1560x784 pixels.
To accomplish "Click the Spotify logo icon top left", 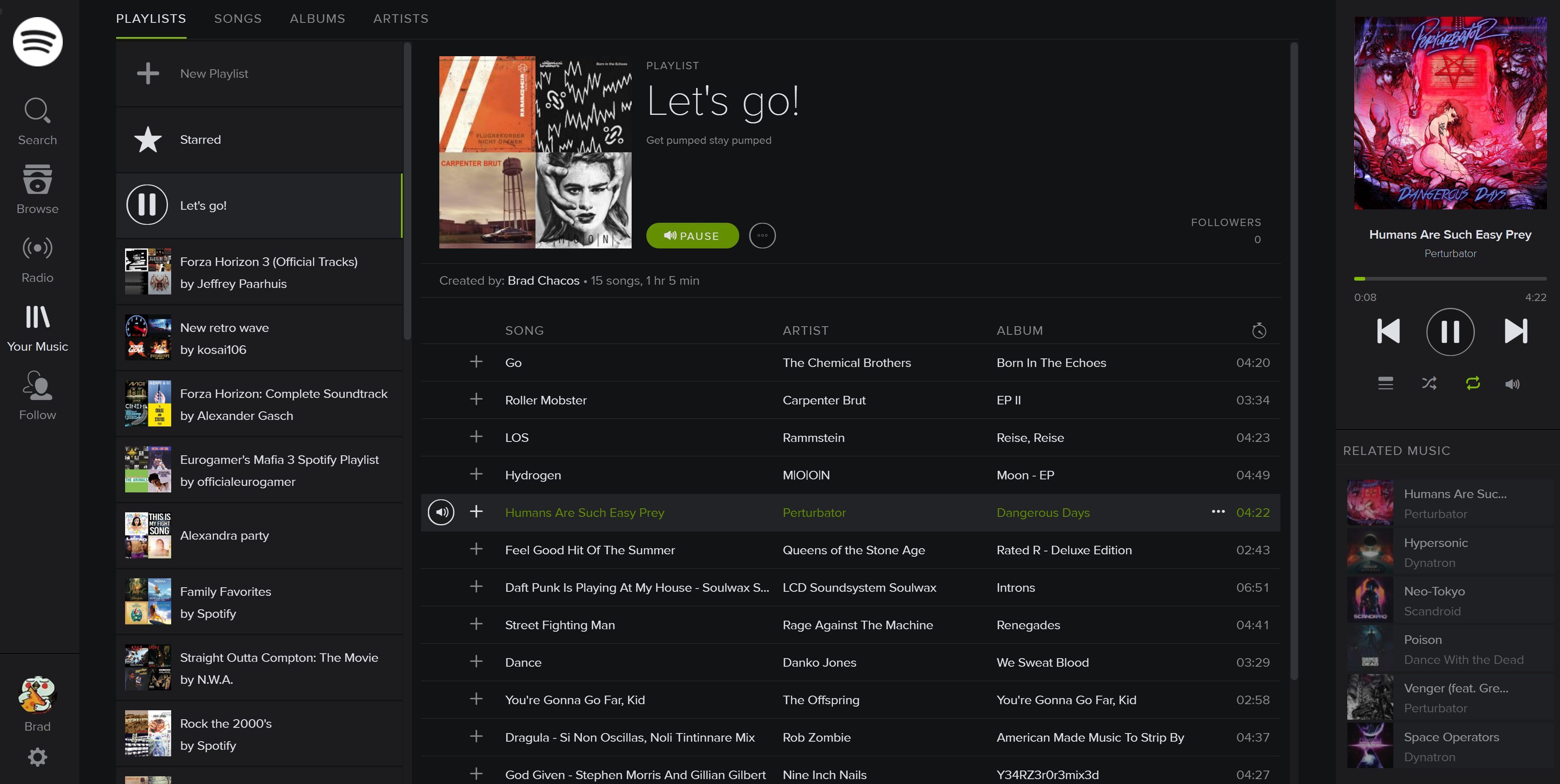I will point(37,41).
